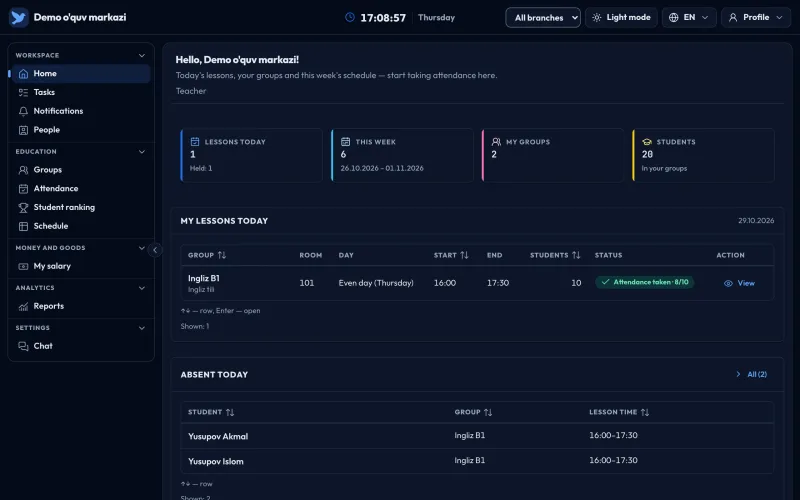Open People page
This screenshot has width=800, height=500.
[81, 130]
